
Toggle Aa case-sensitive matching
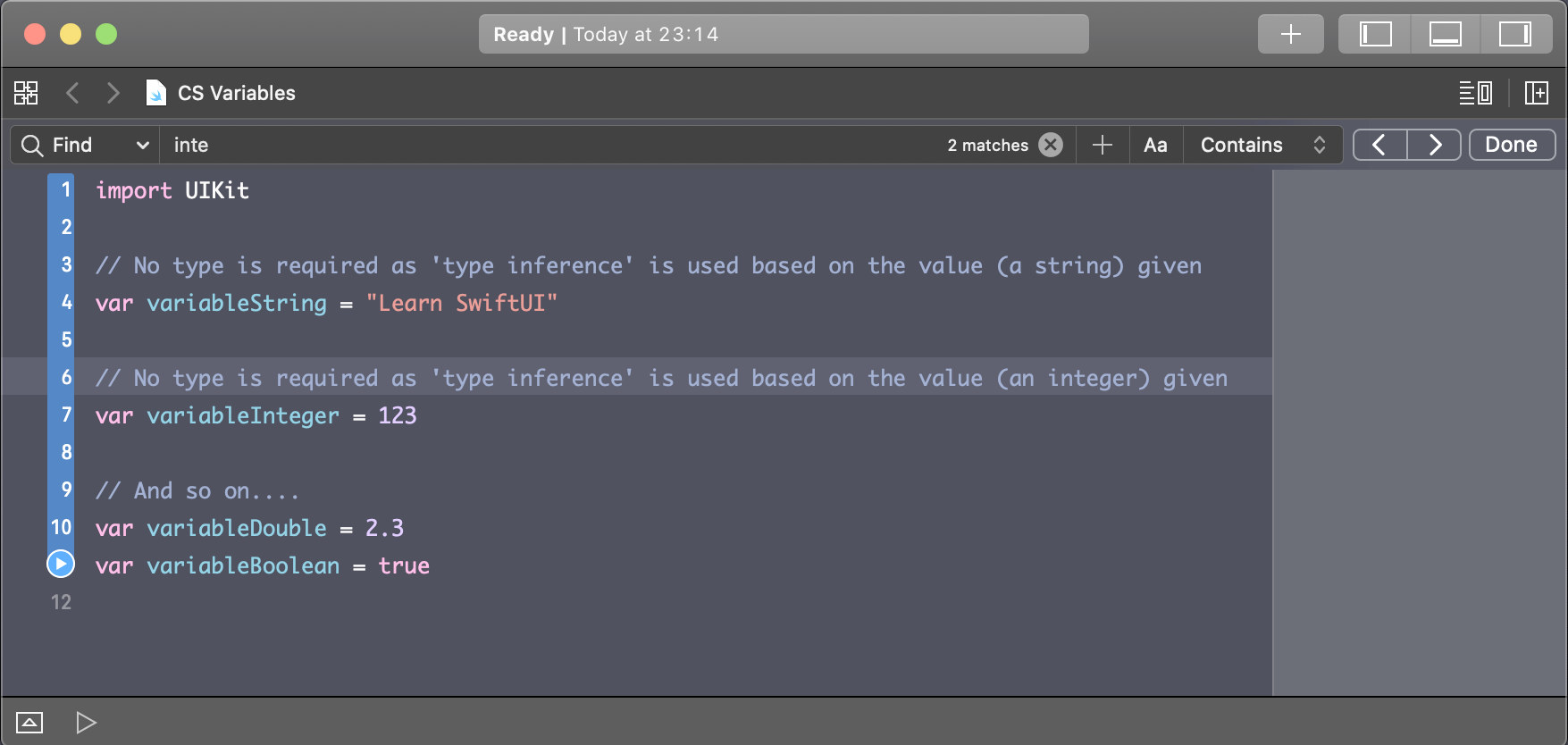[x=1155, y=145]
